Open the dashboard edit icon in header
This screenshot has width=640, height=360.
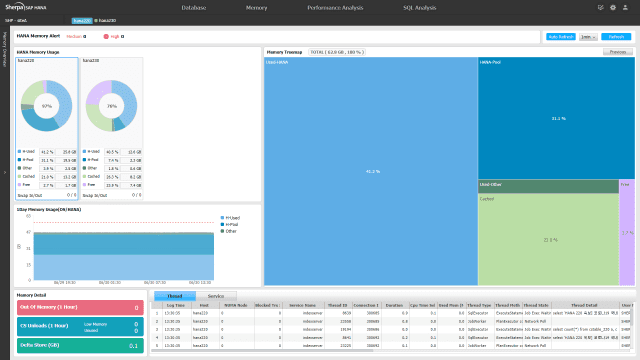tap(600, 7)
